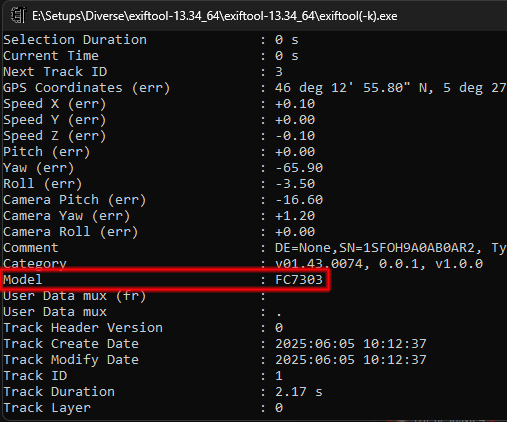
Task: Click the Category firmware version value
Action: (379, 264)
